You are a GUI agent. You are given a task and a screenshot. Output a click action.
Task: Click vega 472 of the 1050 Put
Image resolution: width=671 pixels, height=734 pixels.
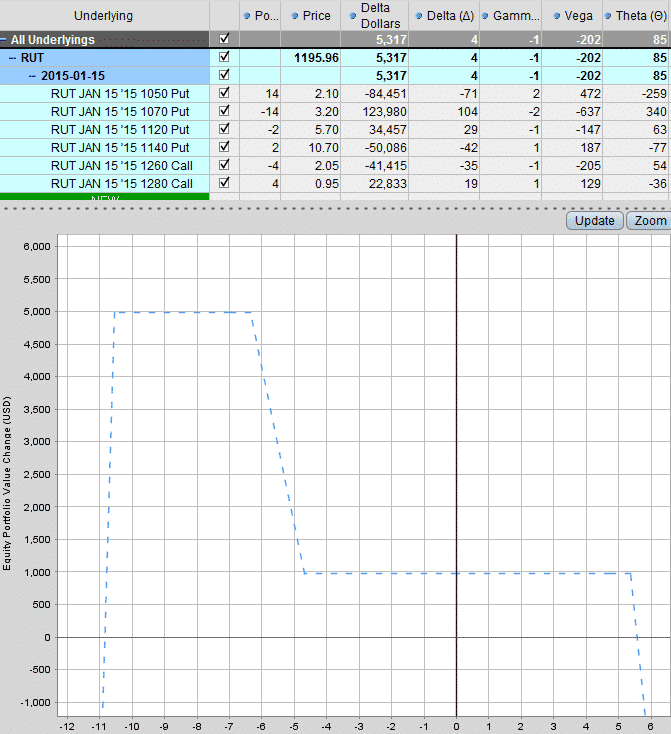tap(572, 94)
